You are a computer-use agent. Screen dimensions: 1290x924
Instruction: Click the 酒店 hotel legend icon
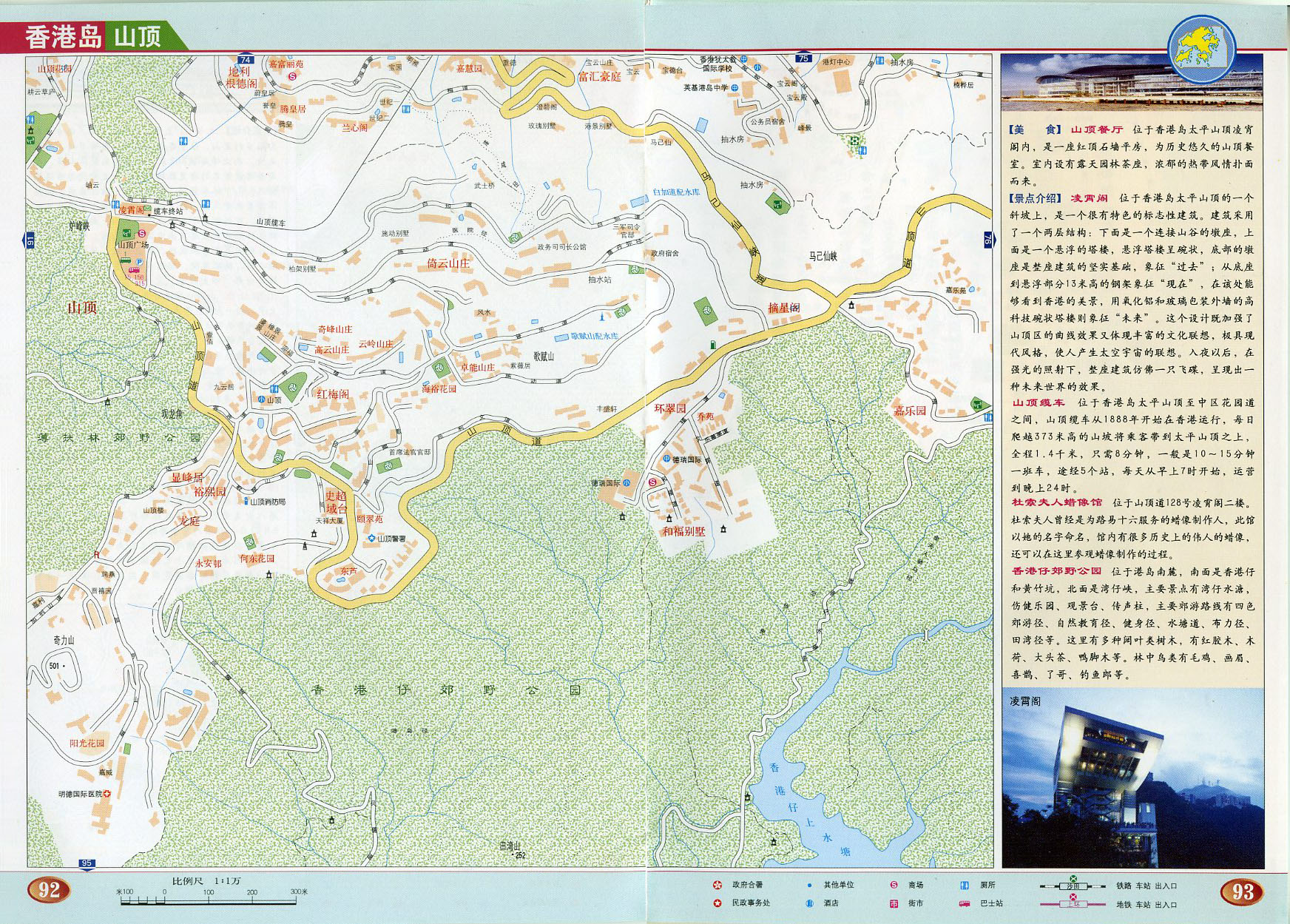(x=809, y=903)
